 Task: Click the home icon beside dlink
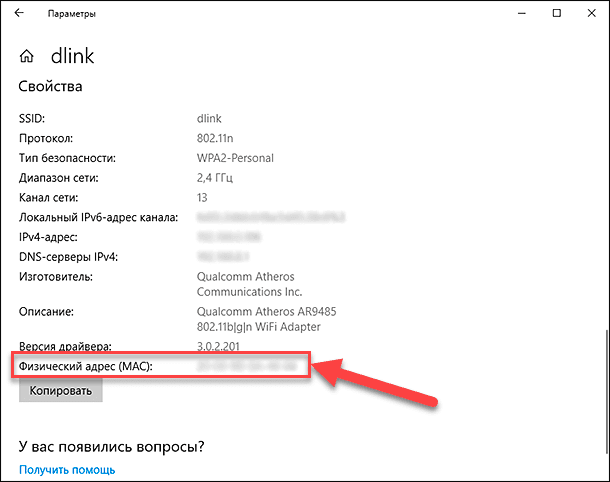click(29, 56)
